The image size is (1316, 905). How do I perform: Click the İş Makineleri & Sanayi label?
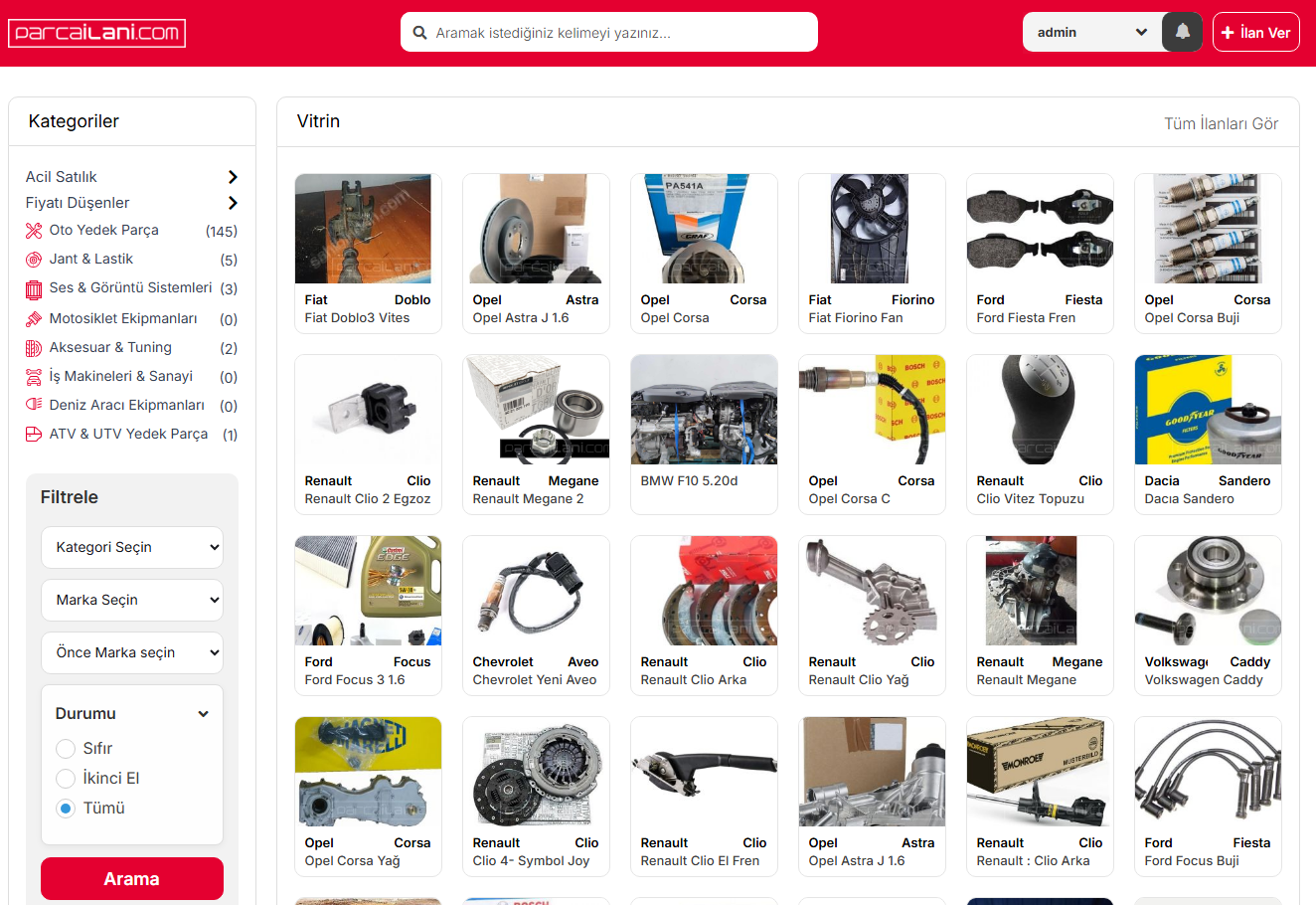(121, 376)
